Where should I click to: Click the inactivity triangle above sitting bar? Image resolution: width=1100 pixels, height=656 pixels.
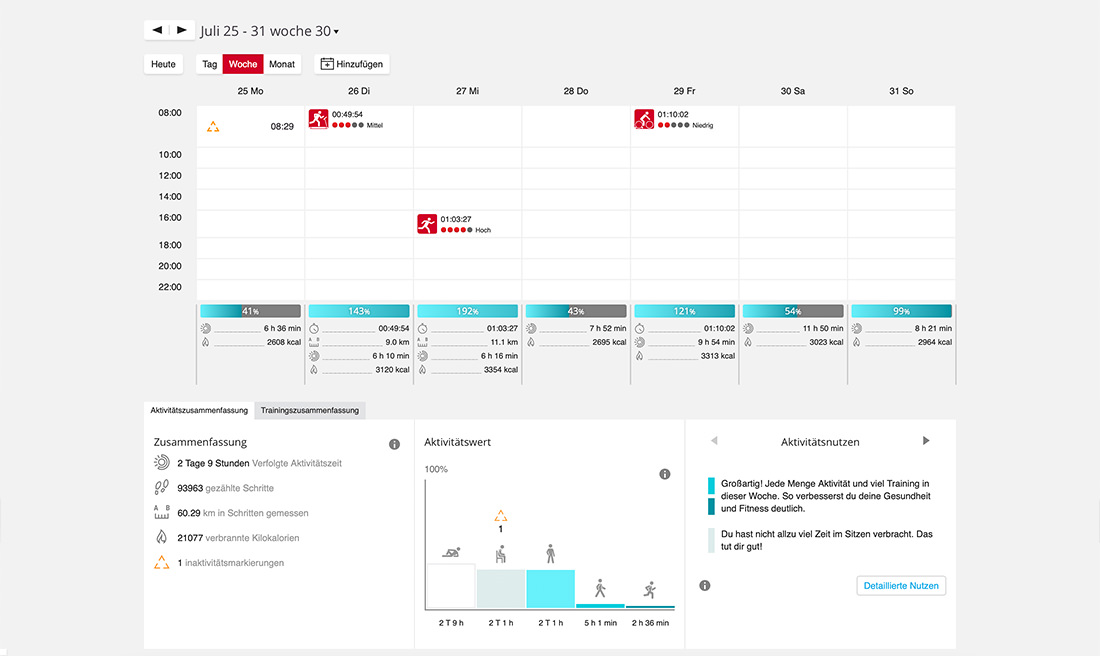(501, 516)
